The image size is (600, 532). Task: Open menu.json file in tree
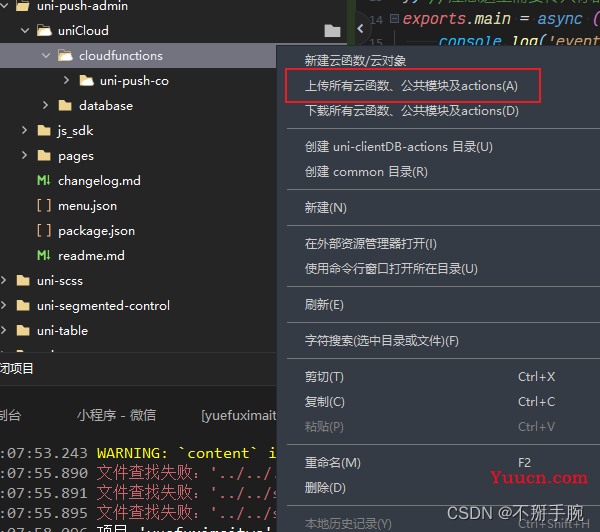point(87,206)
